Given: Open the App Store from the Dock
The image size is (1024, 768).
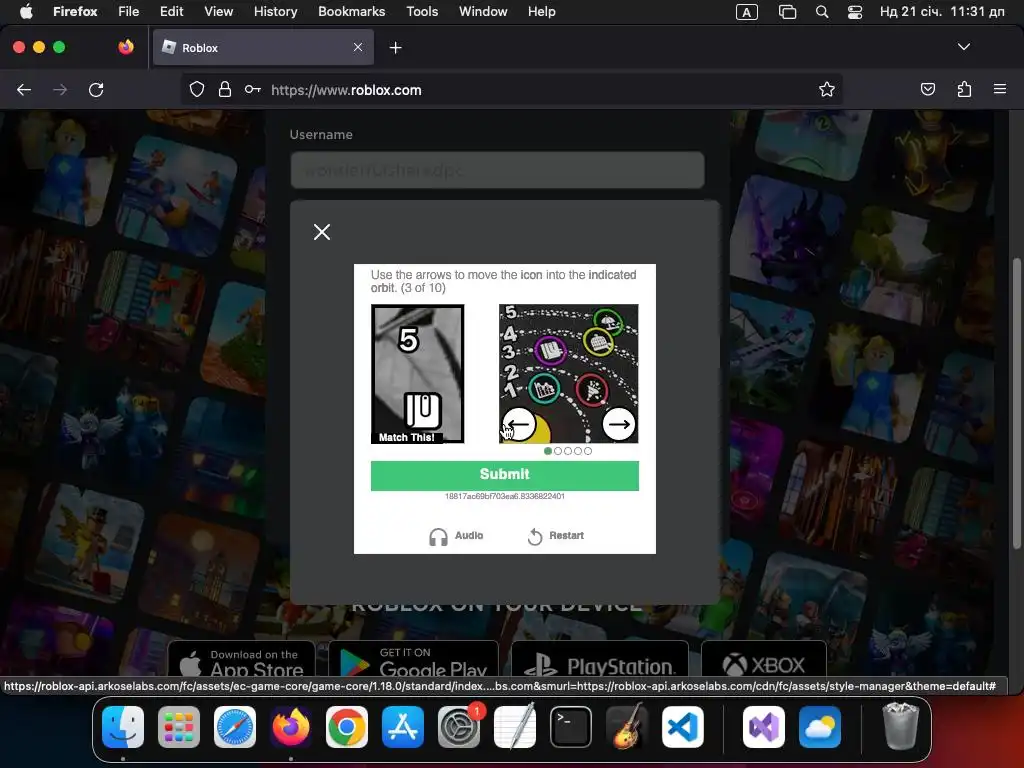Looking at the screenshot, I should pyautogui.click(x=403, y=727).
